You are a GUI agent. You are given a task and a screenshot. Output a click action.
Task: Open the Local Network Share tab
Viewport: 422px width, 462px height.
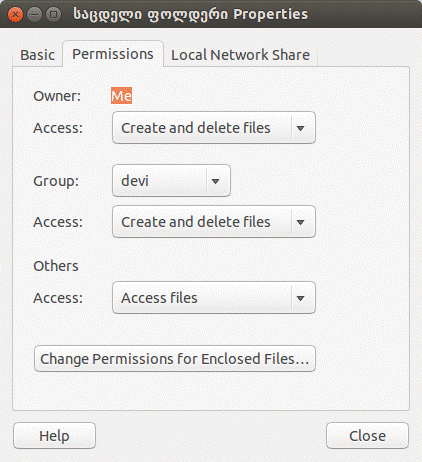pos(240,55)
